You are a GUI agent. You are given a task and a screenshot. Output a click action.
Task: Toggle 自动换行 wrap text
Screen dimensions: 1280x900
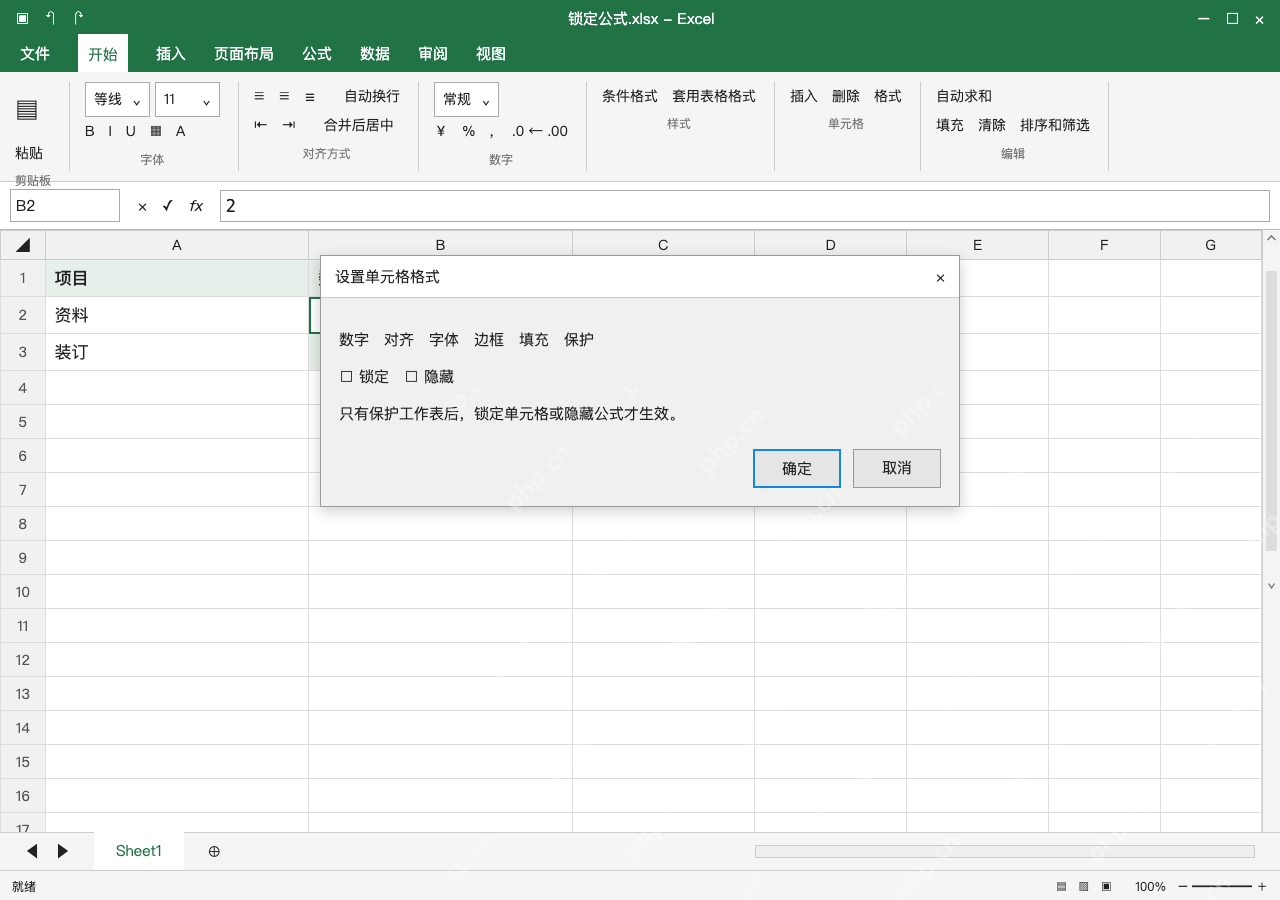[372, 96]
